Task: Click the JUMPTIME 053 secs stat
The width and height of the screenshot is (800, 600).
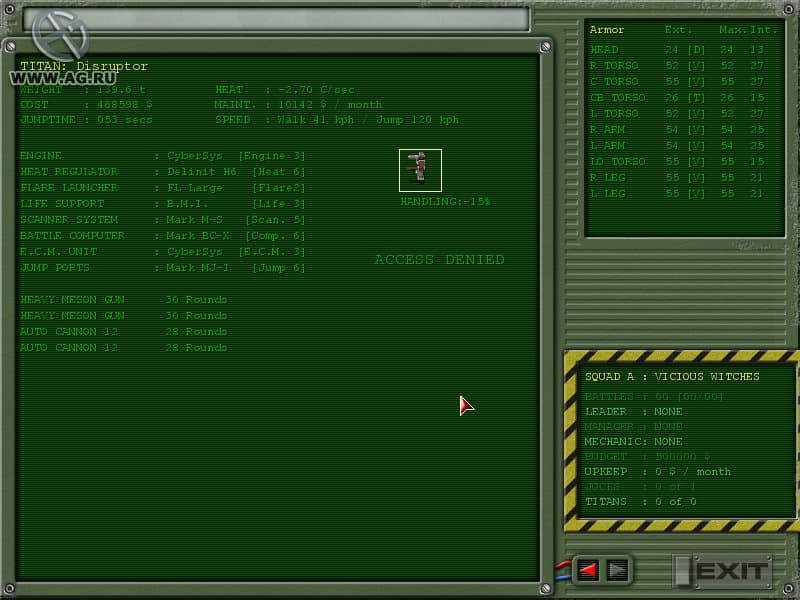Action: coord(86,120)
